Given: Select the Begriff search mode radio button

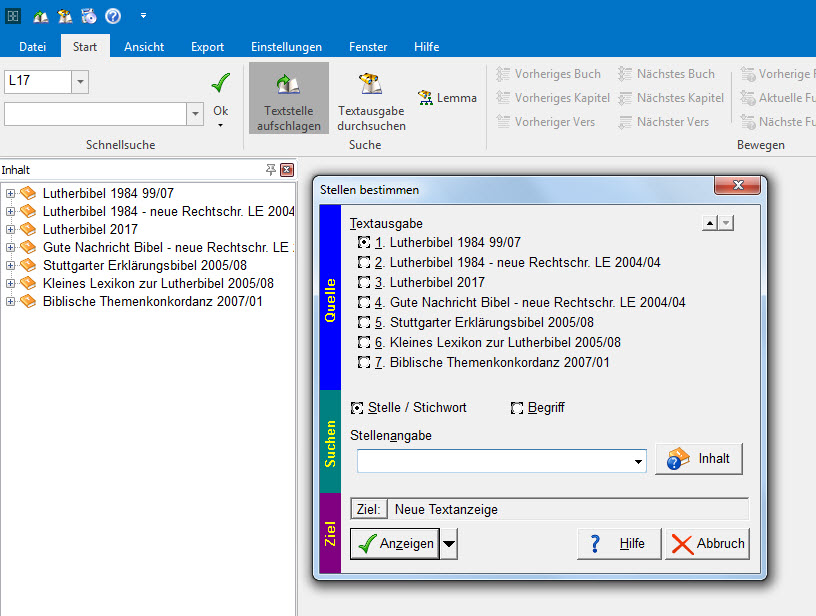Looking at the screenshot, I should pyautogui.click(x=518, y=408).
